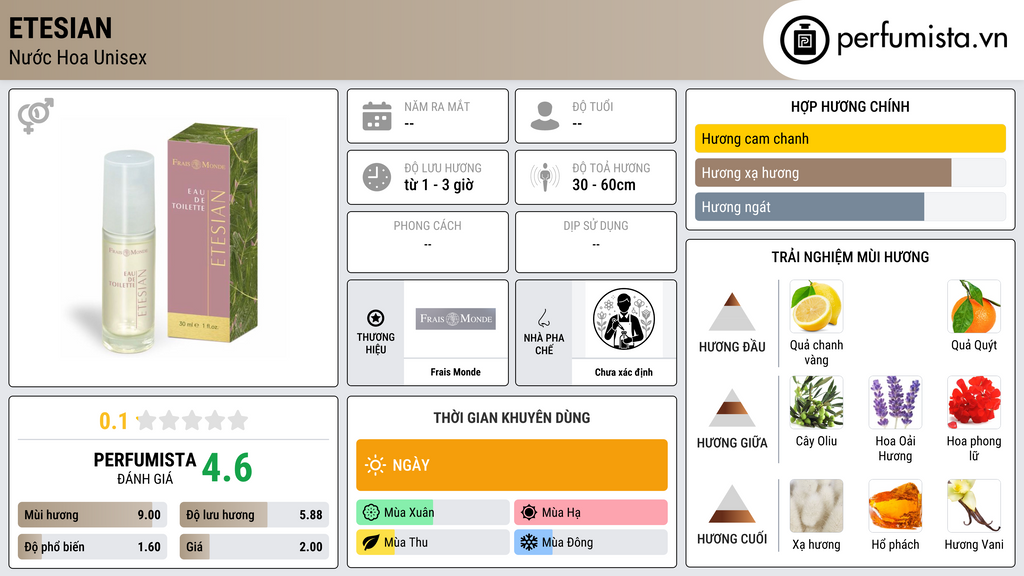Click the leaf icon for Mùa Thu
Viewport: 1024px width, 576px height.
tap(371, 542)
